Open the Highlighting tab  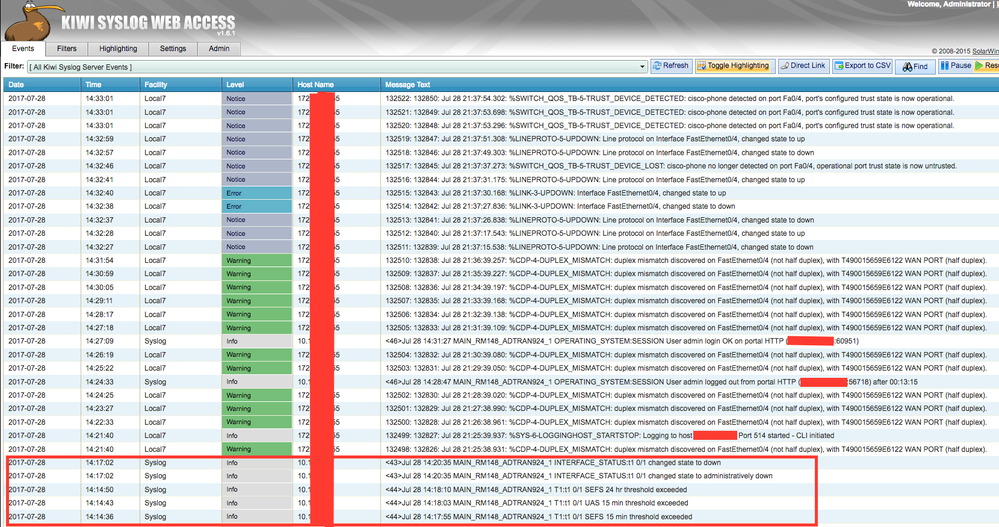tap(118, 49)
